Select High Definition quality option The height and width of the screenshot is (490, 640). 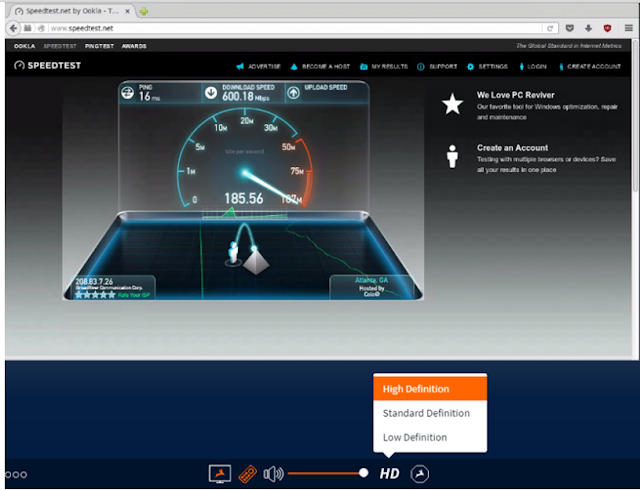point(430,389)
